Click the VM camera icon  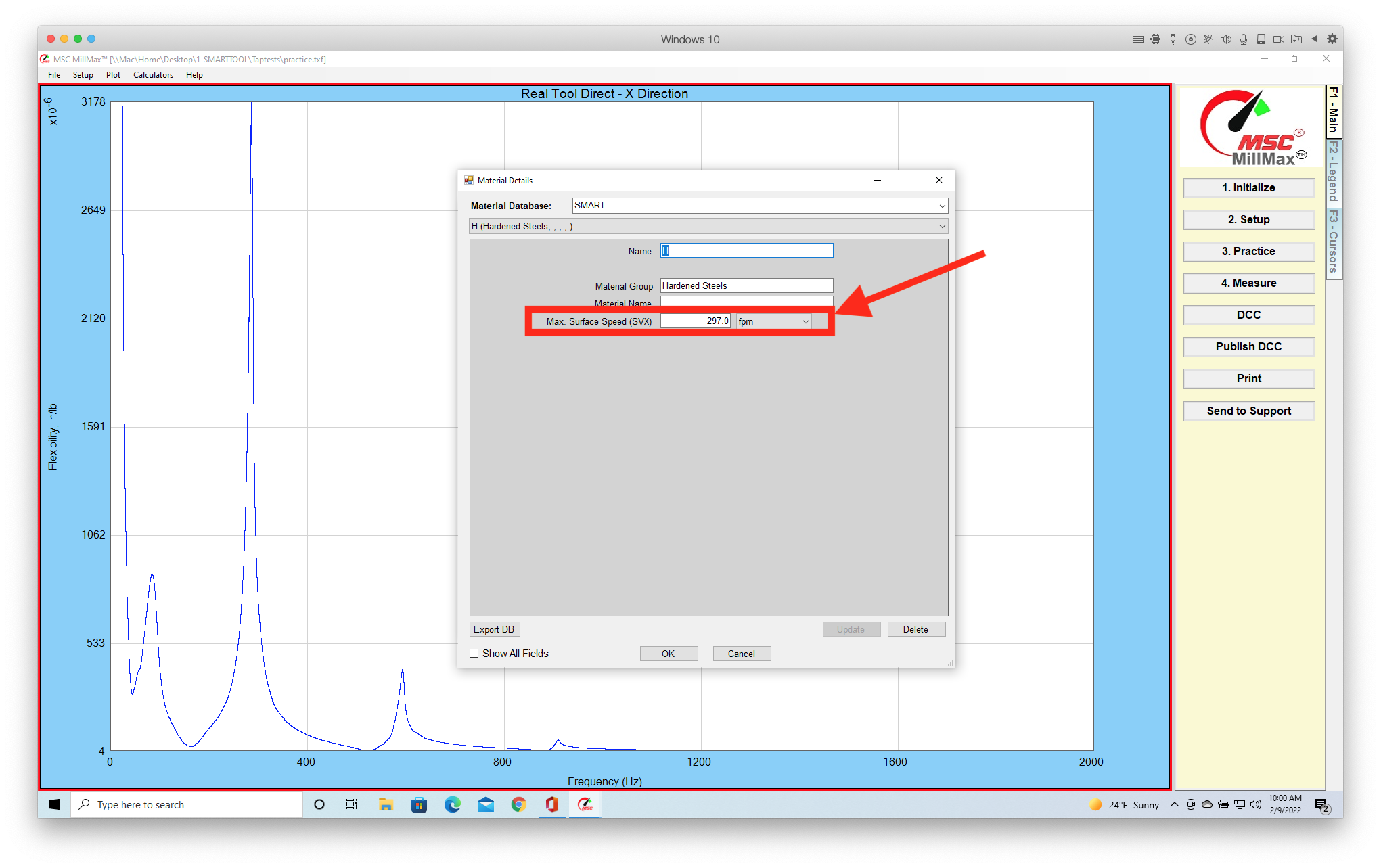tap(1279, 39)
